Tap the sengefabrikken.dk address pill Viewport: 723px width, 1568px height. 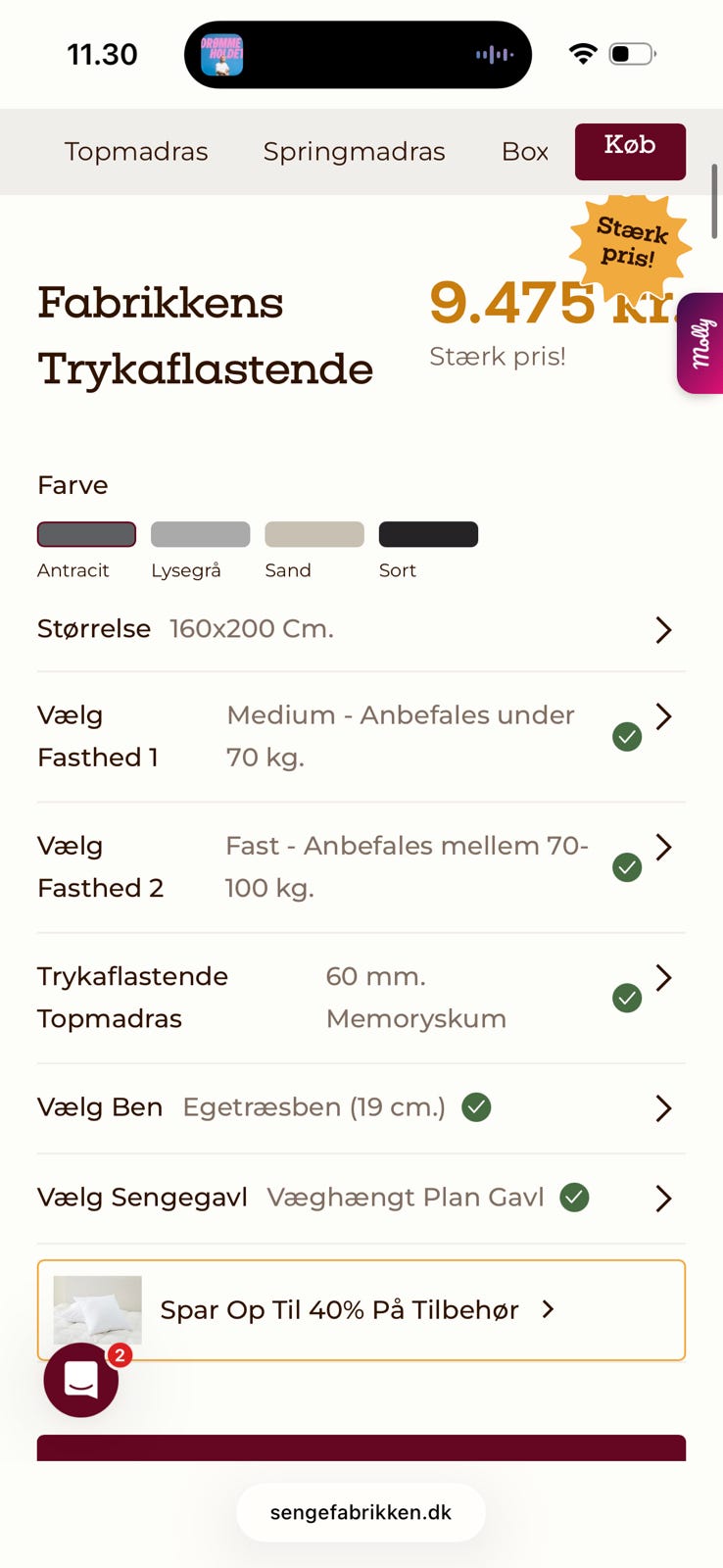[361, 1512]
